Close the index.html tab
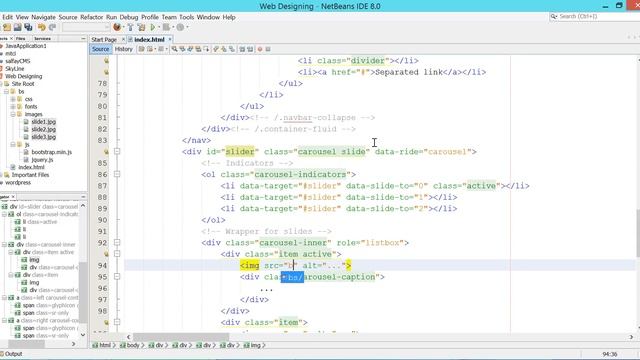 (x=170, y=40)
